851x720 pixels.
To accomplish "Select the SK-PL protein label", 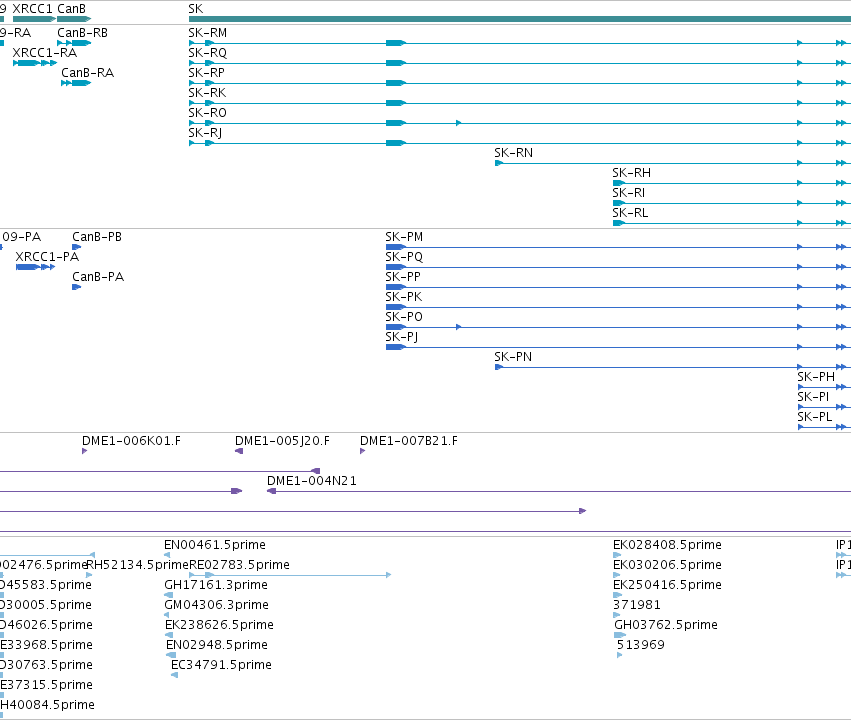I will click(x=815, y=417).
